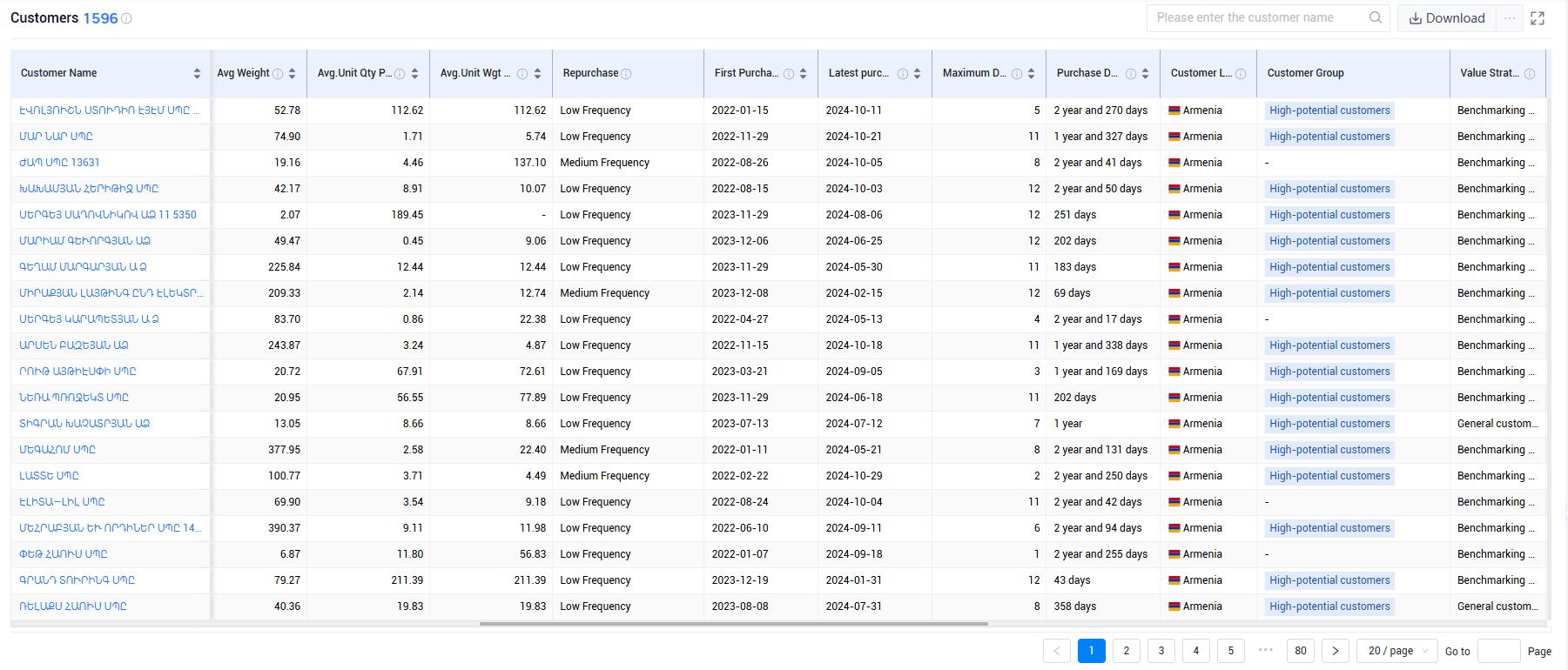
Task: Click Maximum D... info icon
Action: point(1017,74)
